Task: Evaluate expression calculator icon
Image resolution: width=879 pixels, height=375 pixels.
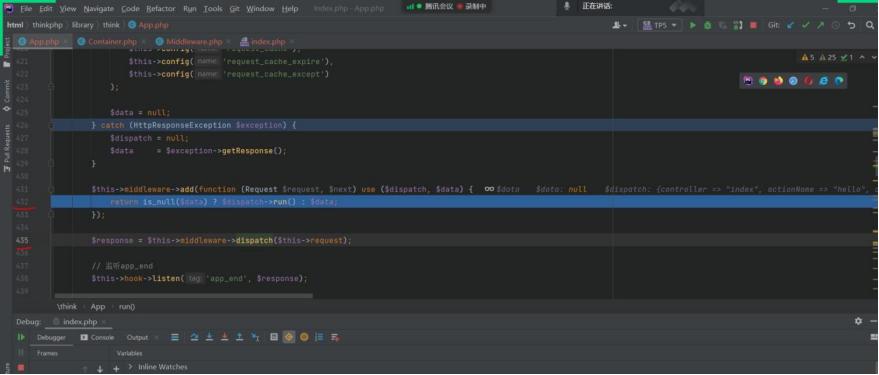Action: (x=274, y=337)
